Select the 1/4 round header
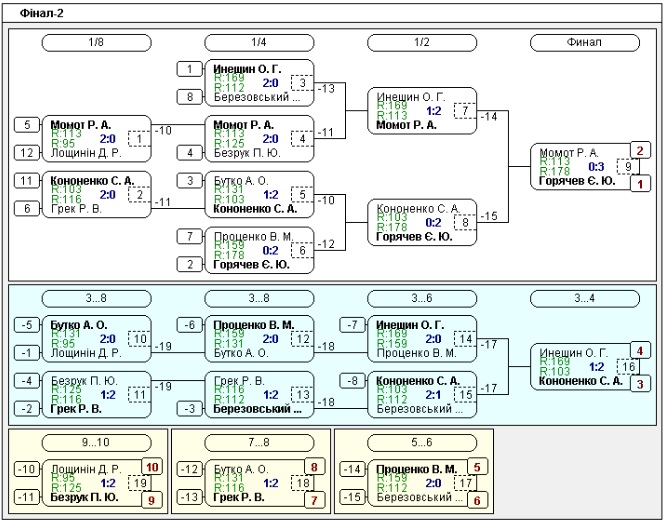The width and height of the screenshot is (664, 521). (x=259, y=43)
